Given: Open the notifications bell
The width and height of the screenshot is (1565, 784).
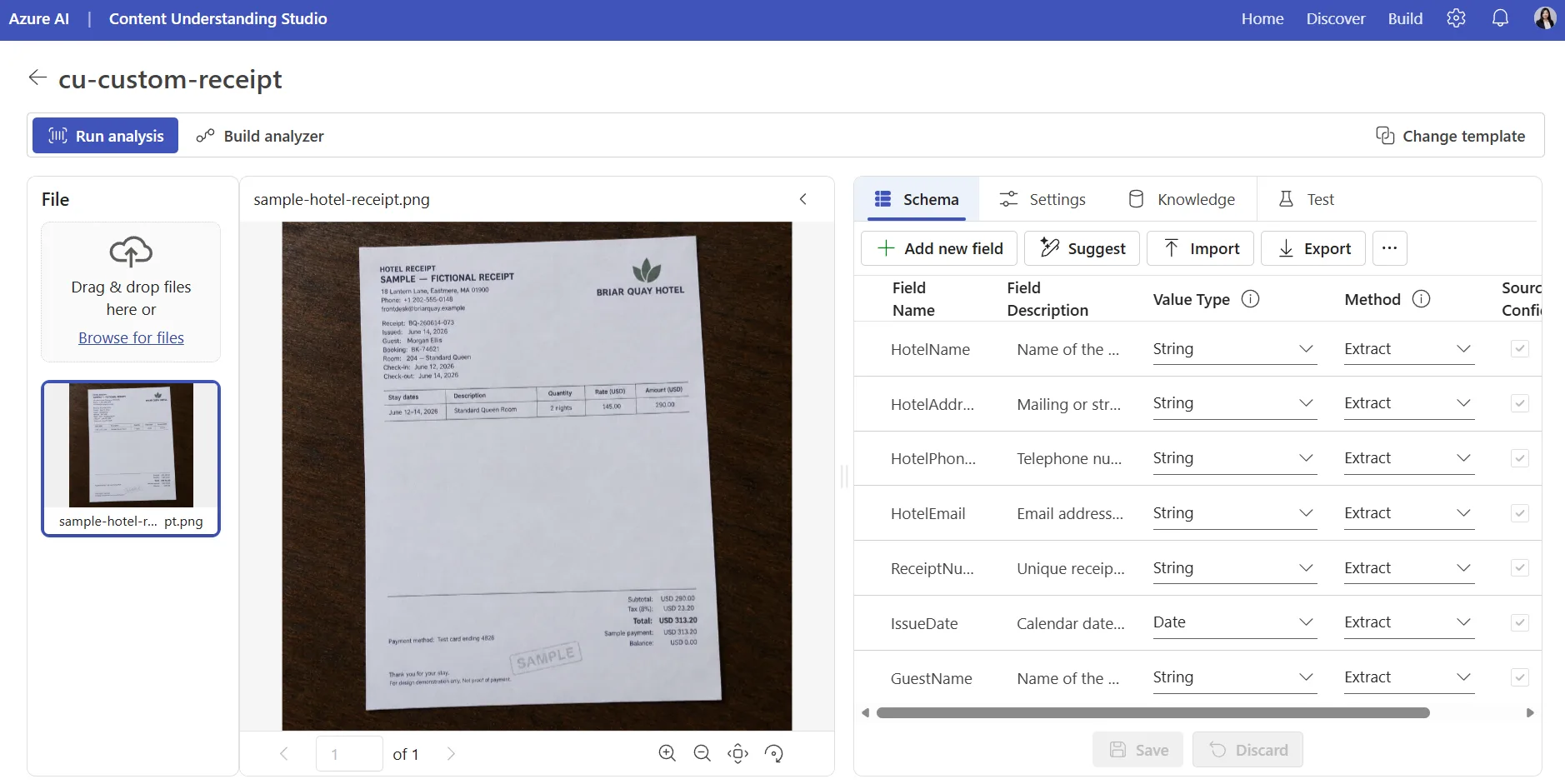Looking at the screenshot, I should 1500,18.
